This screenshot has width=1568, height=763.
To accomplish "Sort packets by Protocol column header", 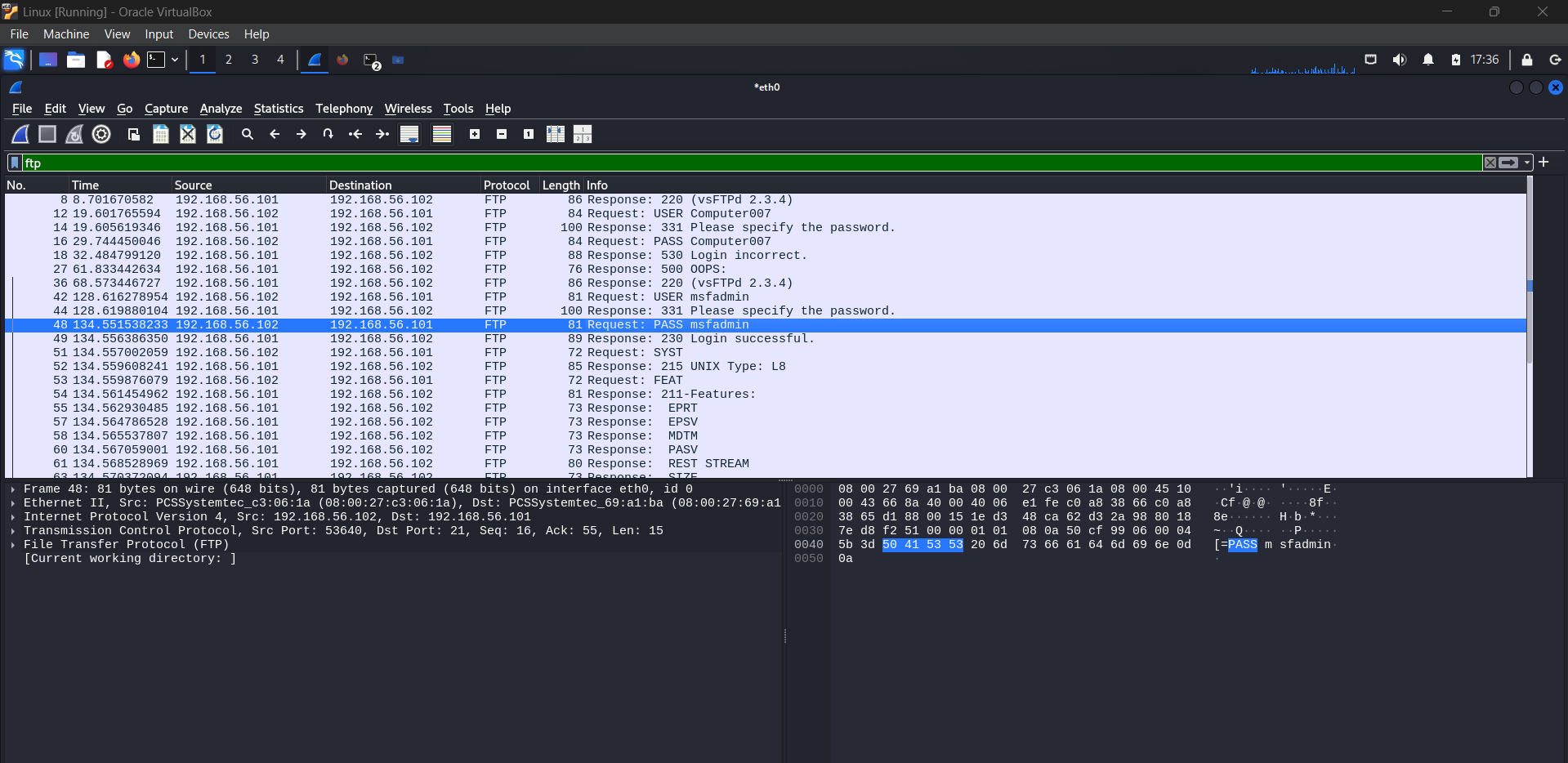I will point(507,185).
